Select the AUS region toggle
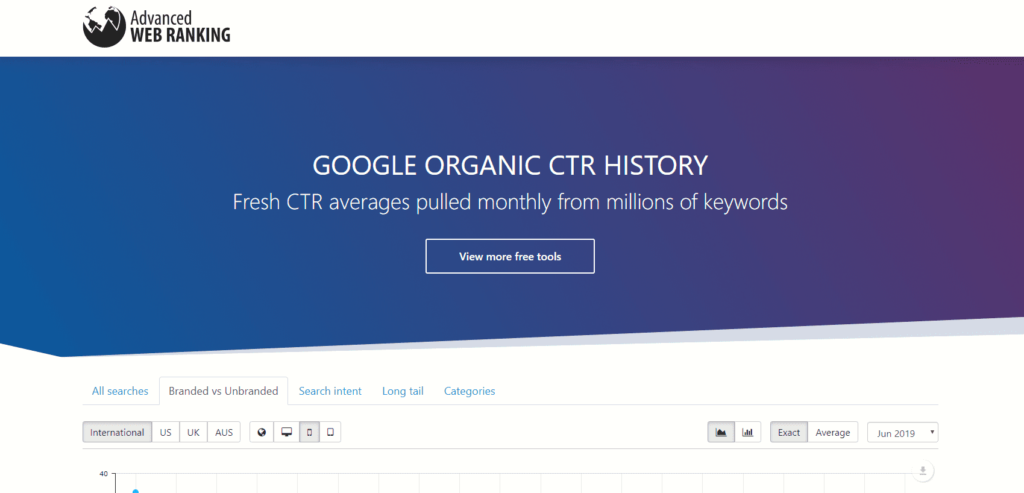1024x493 pixels. click(x=224, y=432)
